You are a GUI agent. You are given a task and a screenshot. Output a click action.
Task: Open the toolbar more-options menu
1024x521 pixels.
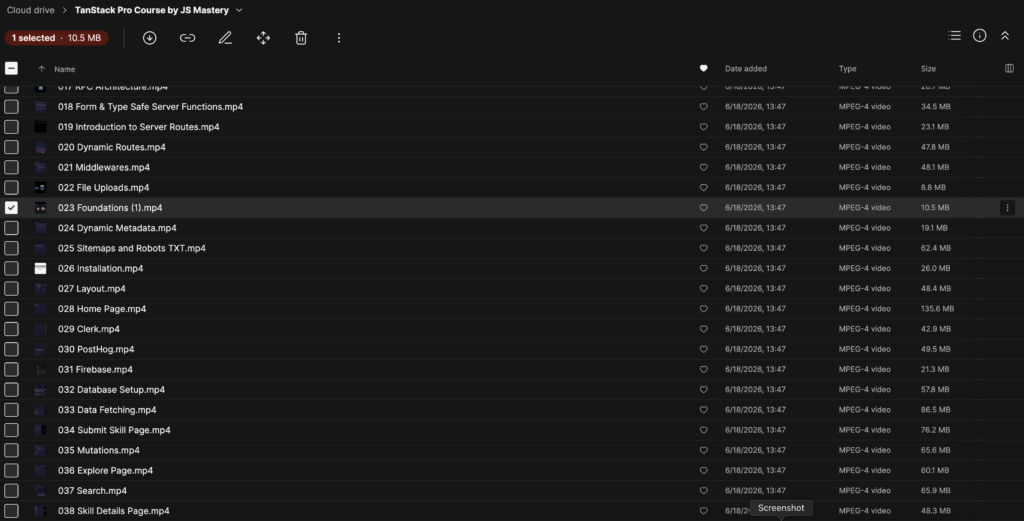tap(338, 38)
